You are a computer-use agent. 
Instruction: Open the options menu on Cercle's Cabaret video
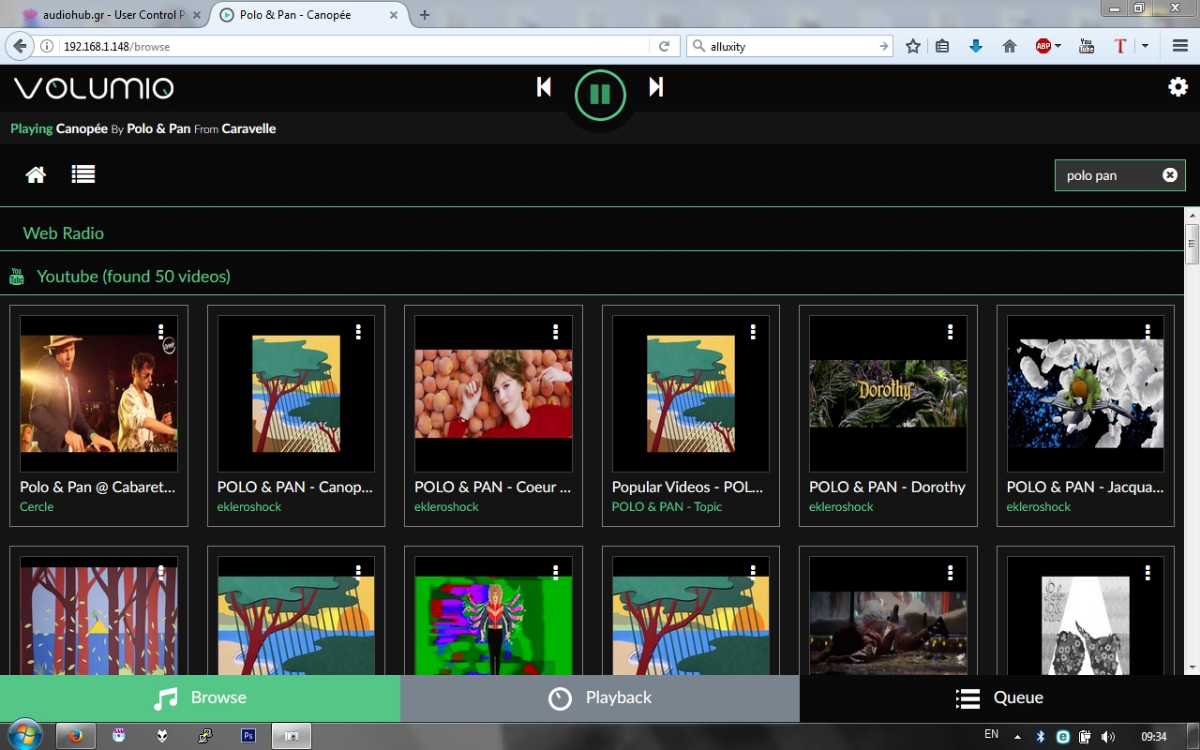pyautogui.click(x=160, y=330)
